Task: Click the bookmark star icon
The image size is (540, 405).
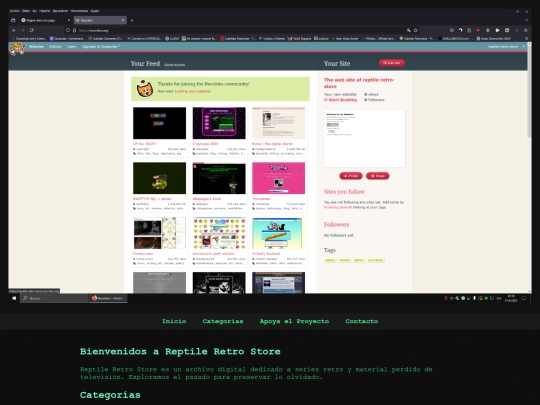Action: [416, 30]
